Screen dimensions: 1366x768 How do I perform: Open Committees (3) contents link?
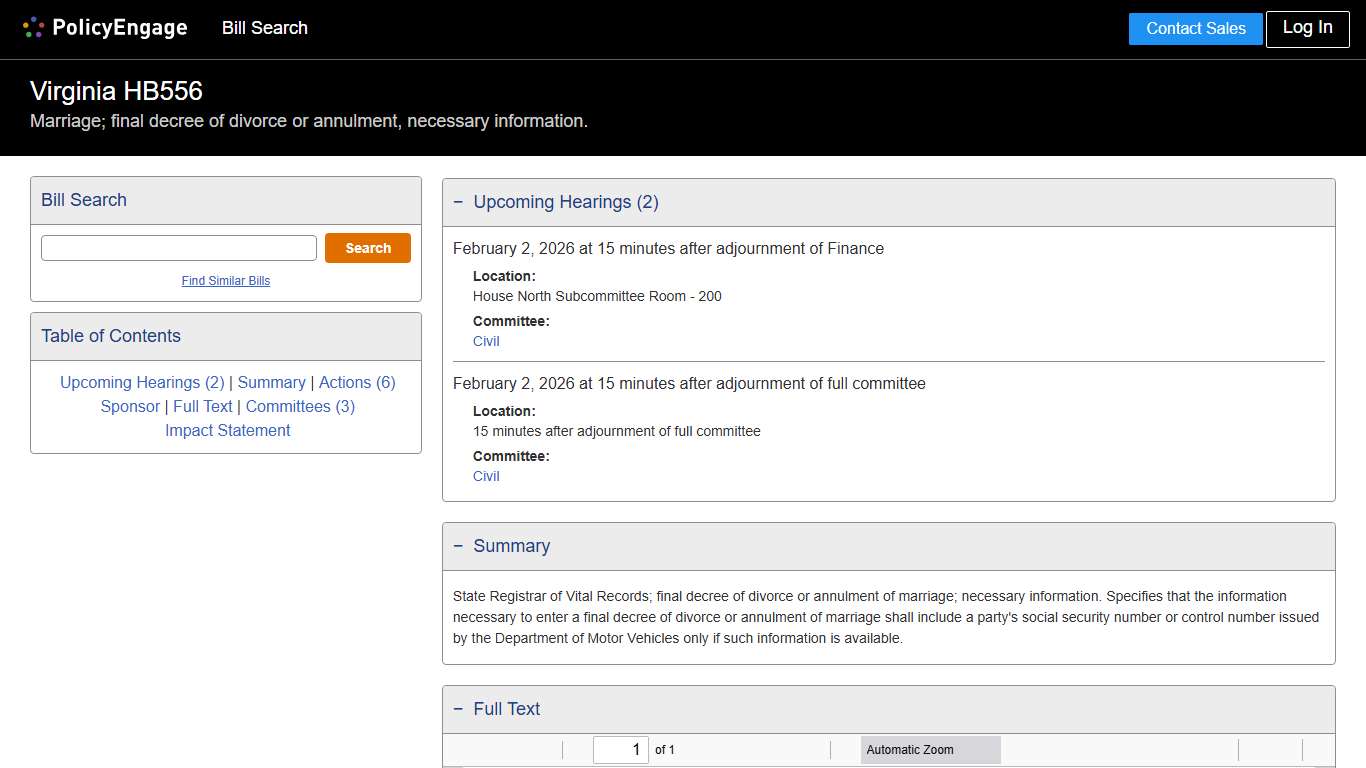300,407
